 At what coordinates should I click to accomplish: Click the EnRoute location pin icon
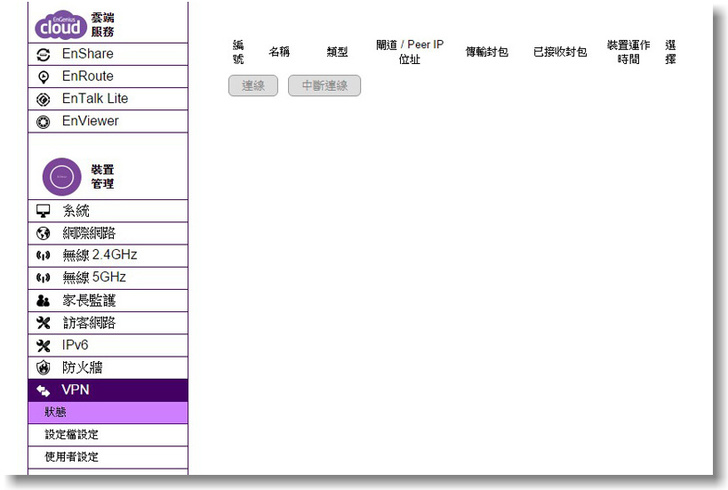pyautogui.click(x=43, y=77)
